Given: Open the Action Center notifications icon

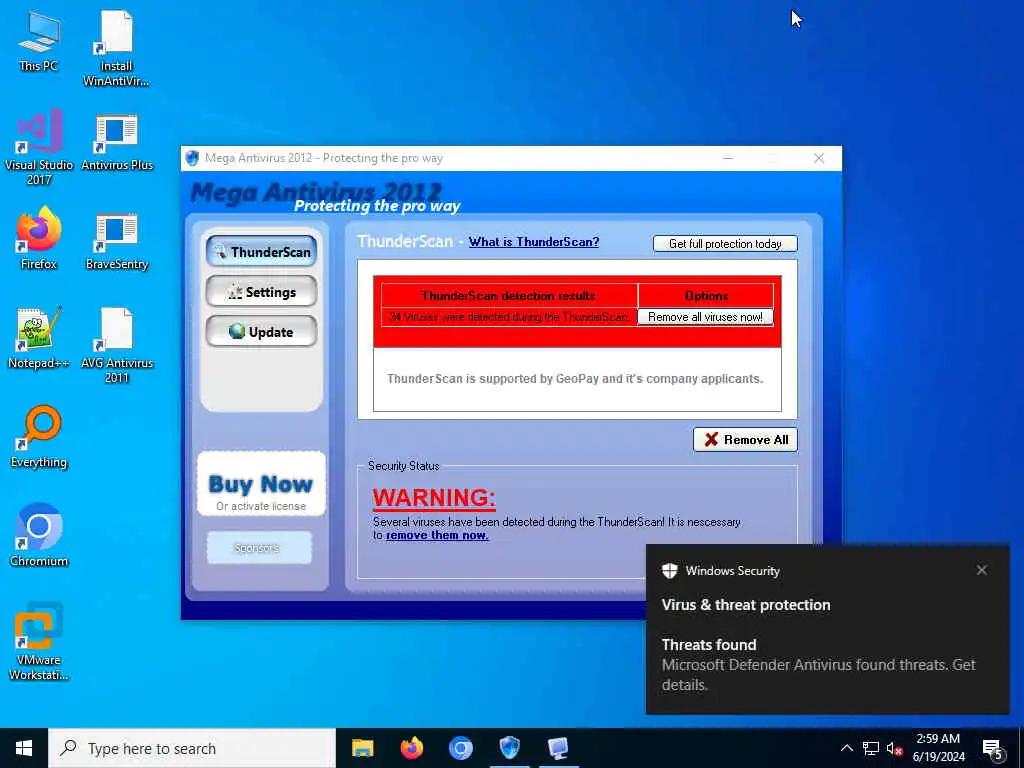Looking at the screenshot, I should (993, 749).
